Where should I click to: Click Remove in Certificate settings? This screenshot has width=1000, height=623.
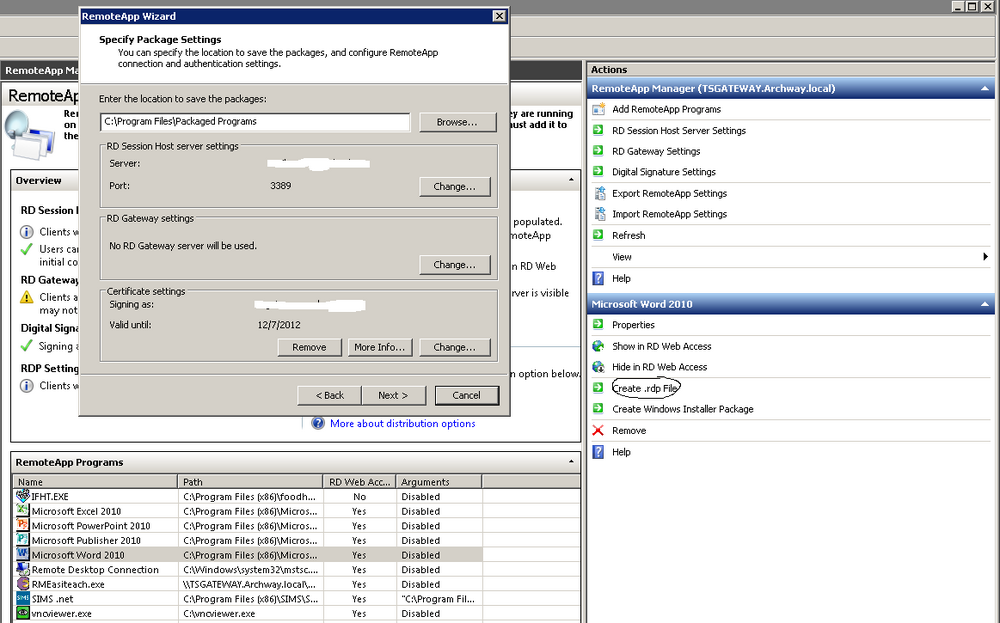(x=309, y=347)
